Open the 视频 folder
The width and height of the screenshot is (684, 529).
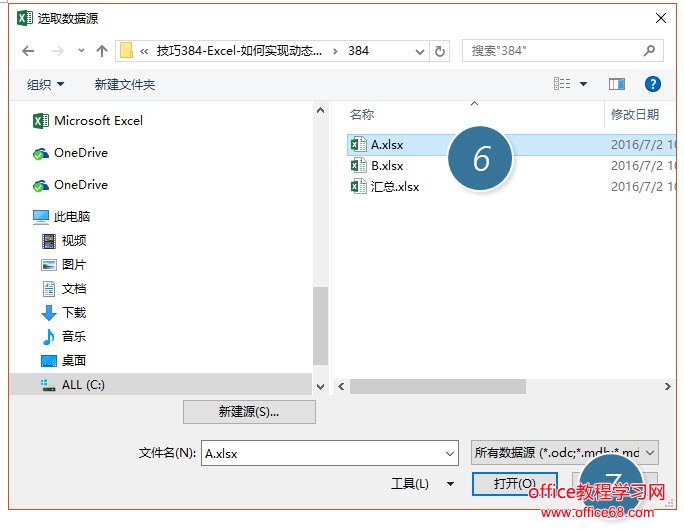pos(64,241)
